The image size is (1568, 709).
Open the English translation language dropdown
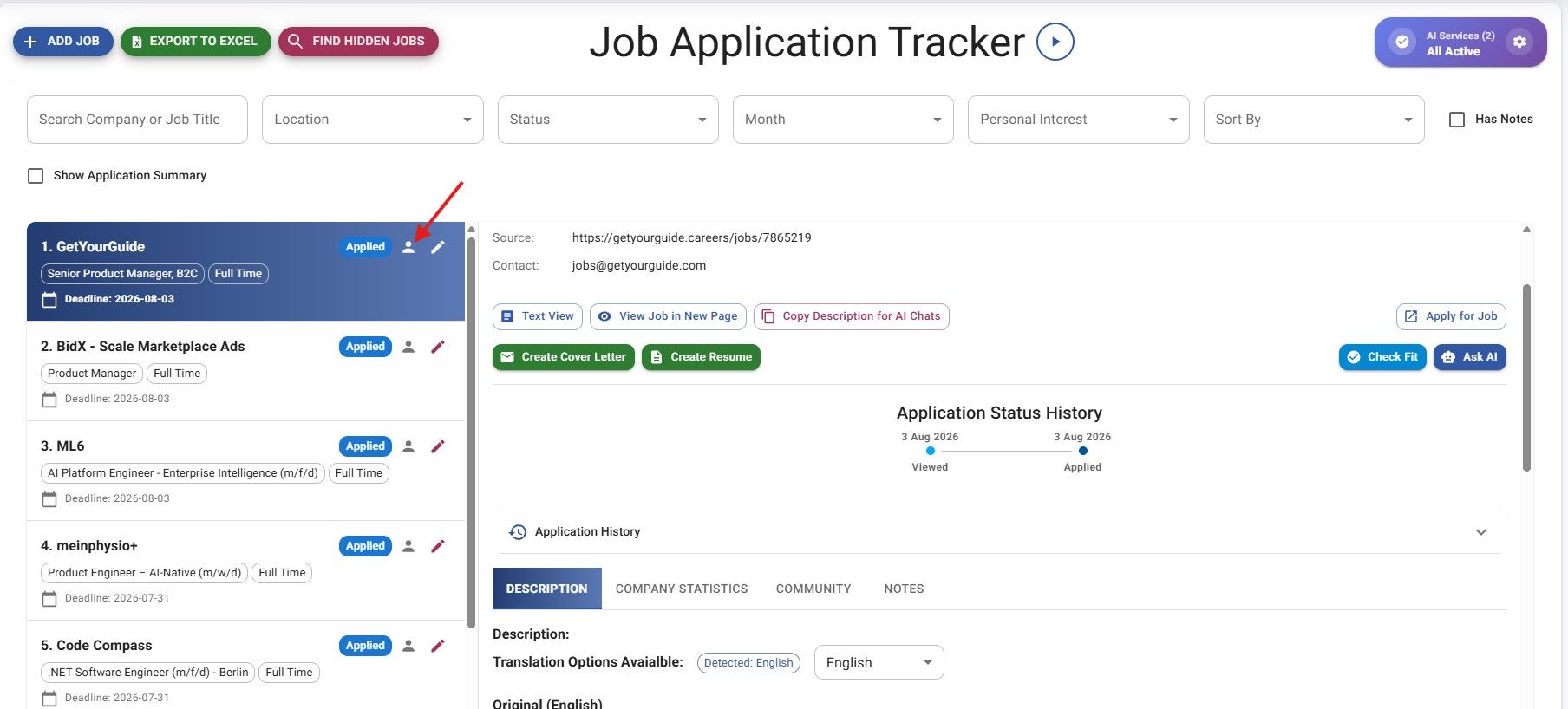879,663
